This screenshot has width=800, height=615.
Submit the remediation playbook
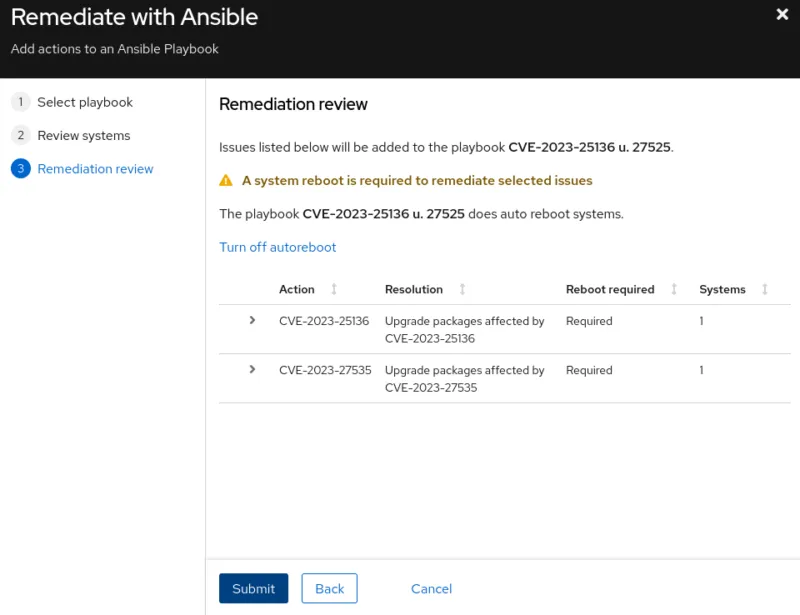(253, 588)
